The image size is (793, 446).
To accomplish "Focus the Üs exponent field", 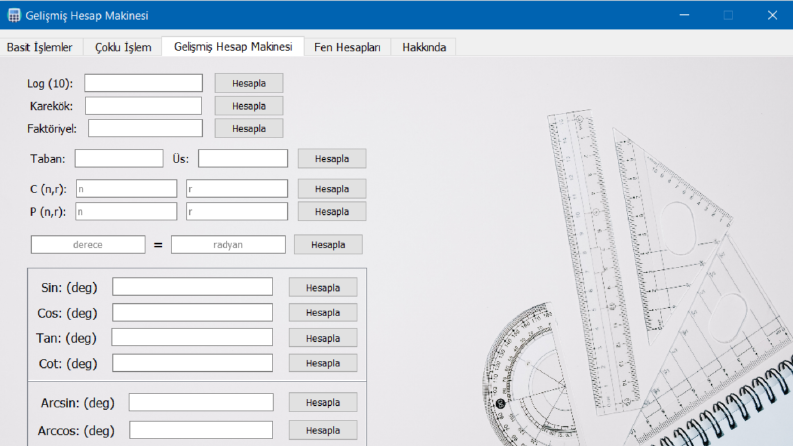I will 243,158.
